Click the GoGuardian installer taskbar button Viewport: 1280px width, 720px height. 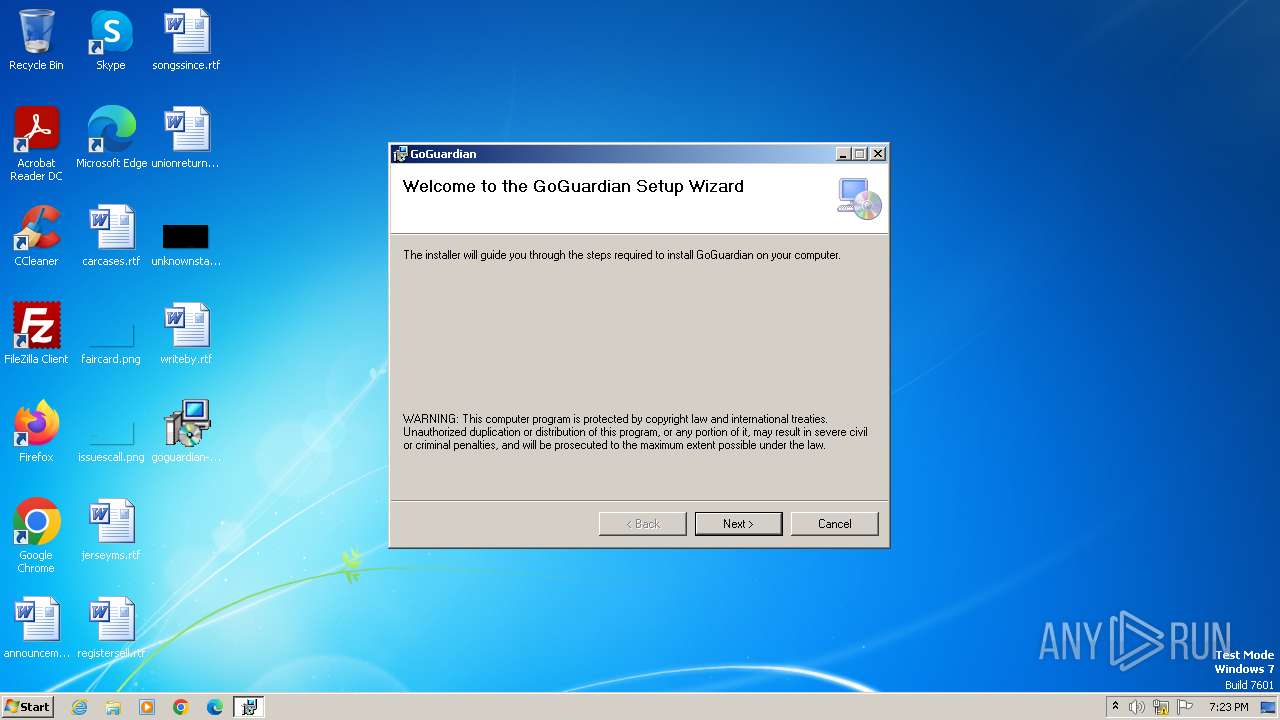pyautogui.click(x=249, y=707)
